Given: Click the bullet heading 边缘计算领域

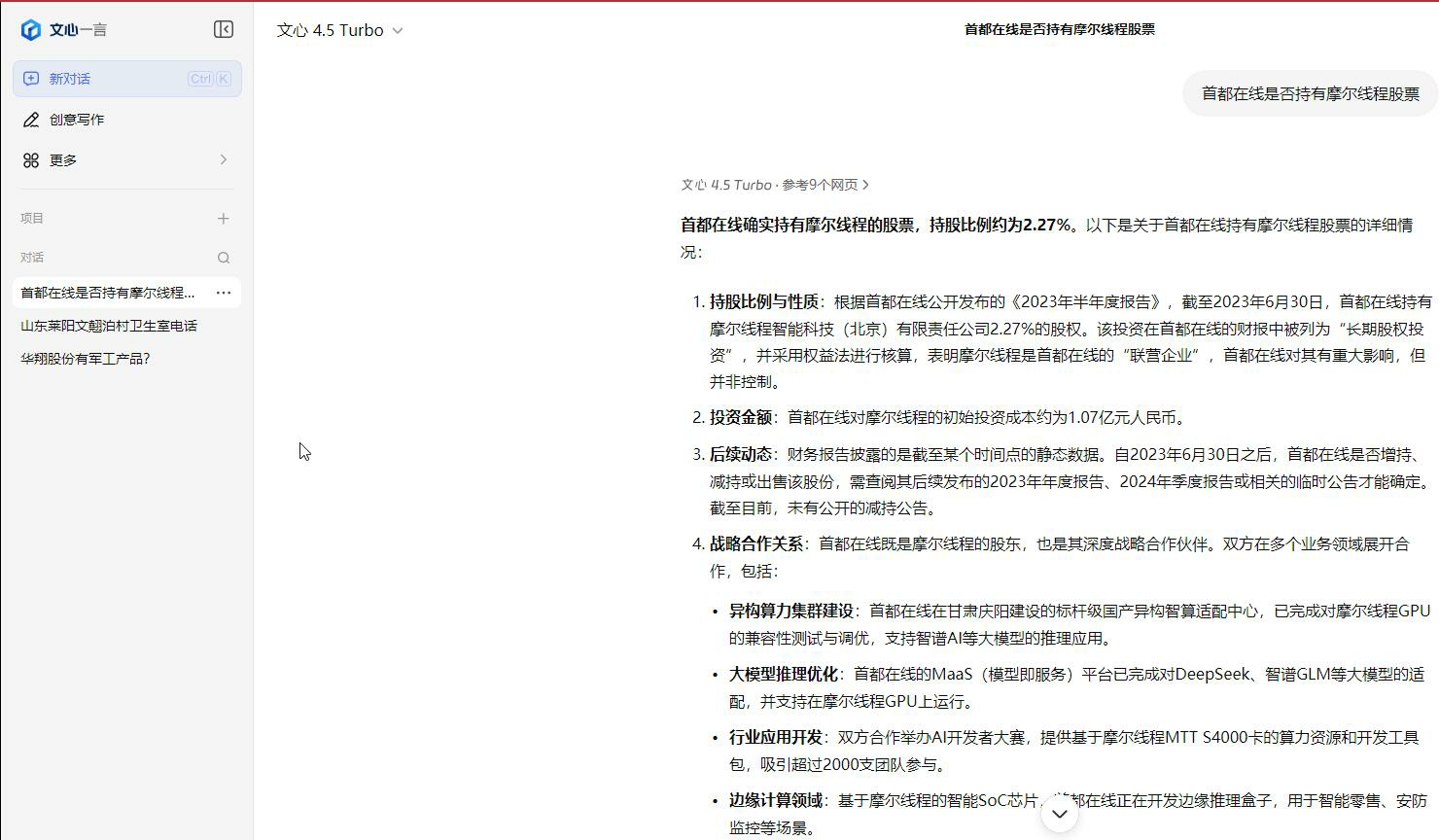Looking at the screenshot, I should [x=776, y=800].
